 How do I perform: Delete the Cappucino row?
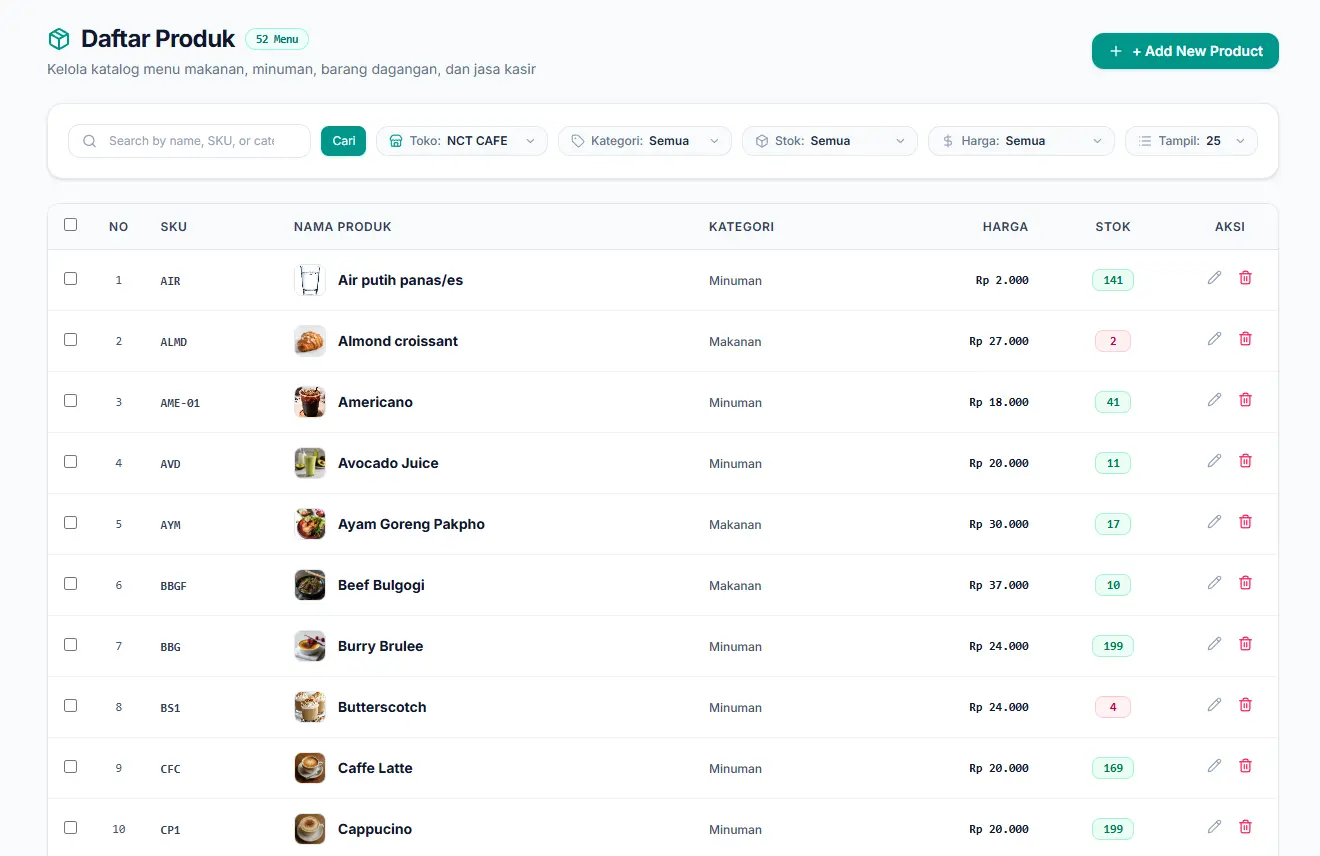[x=1245, y=827]
